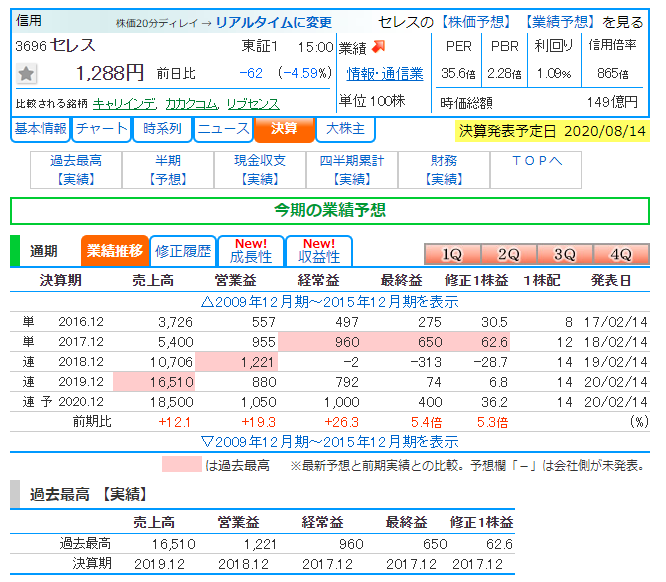Viewport: 666px width, 582px height.
Task: Click the 決算発表予定日 2020/08/14 banner
Action: click(552, 131)
